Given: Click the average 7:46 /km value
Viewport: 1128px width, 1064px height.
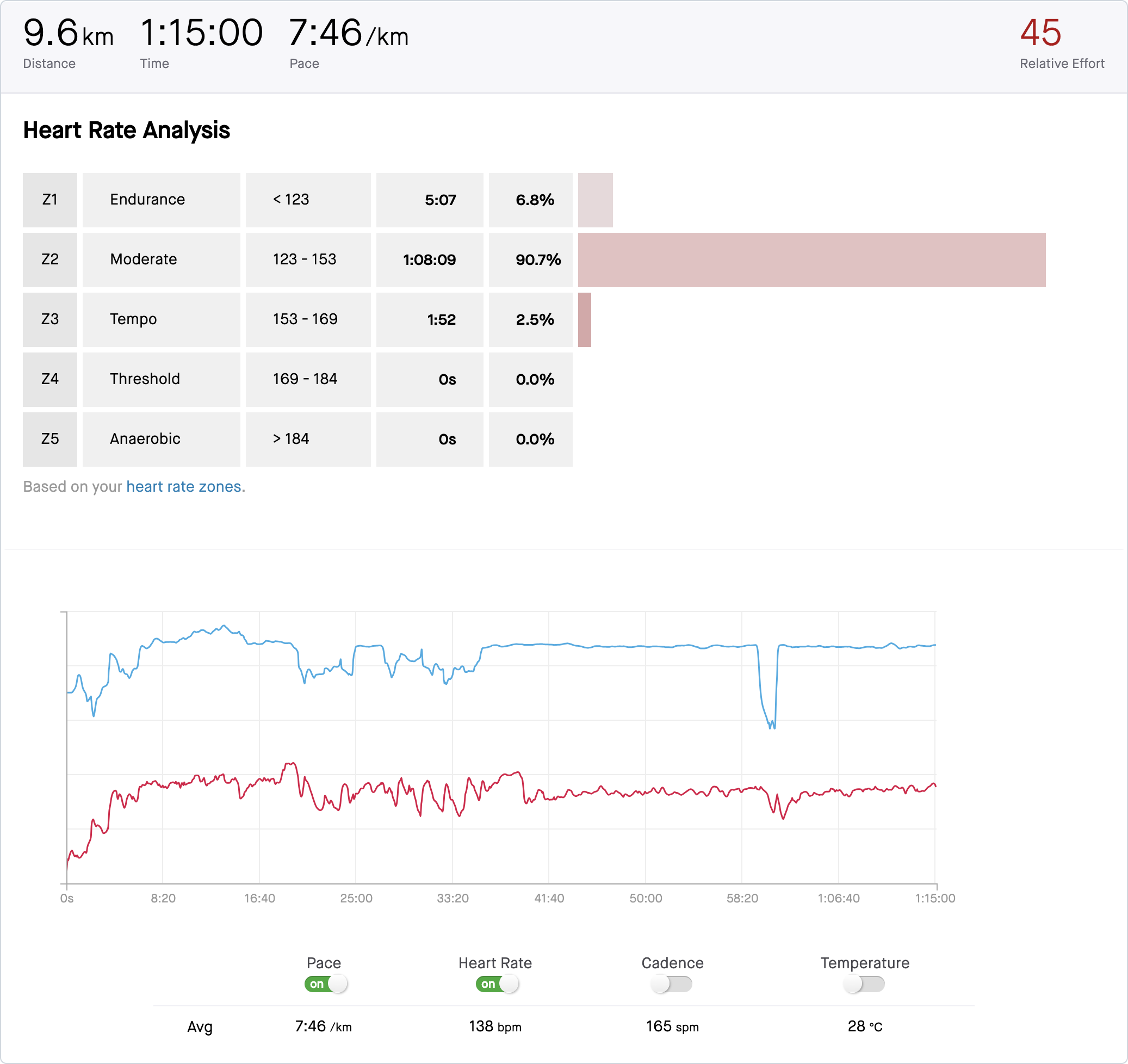Looking at the screenshot, I should [x=324, y=1026].
